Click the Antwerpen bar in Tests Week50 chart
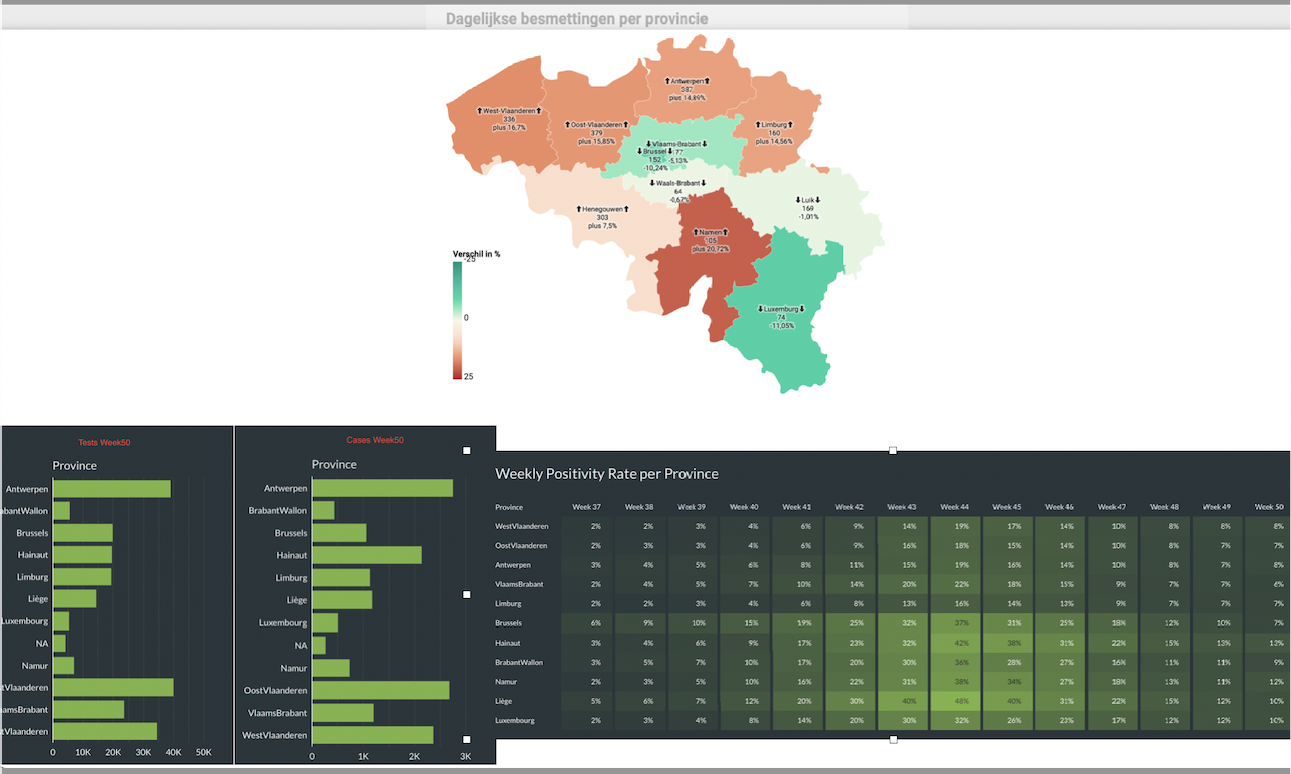The height and width of the screenshot is (774, 1291). click(x=111, y=489)
